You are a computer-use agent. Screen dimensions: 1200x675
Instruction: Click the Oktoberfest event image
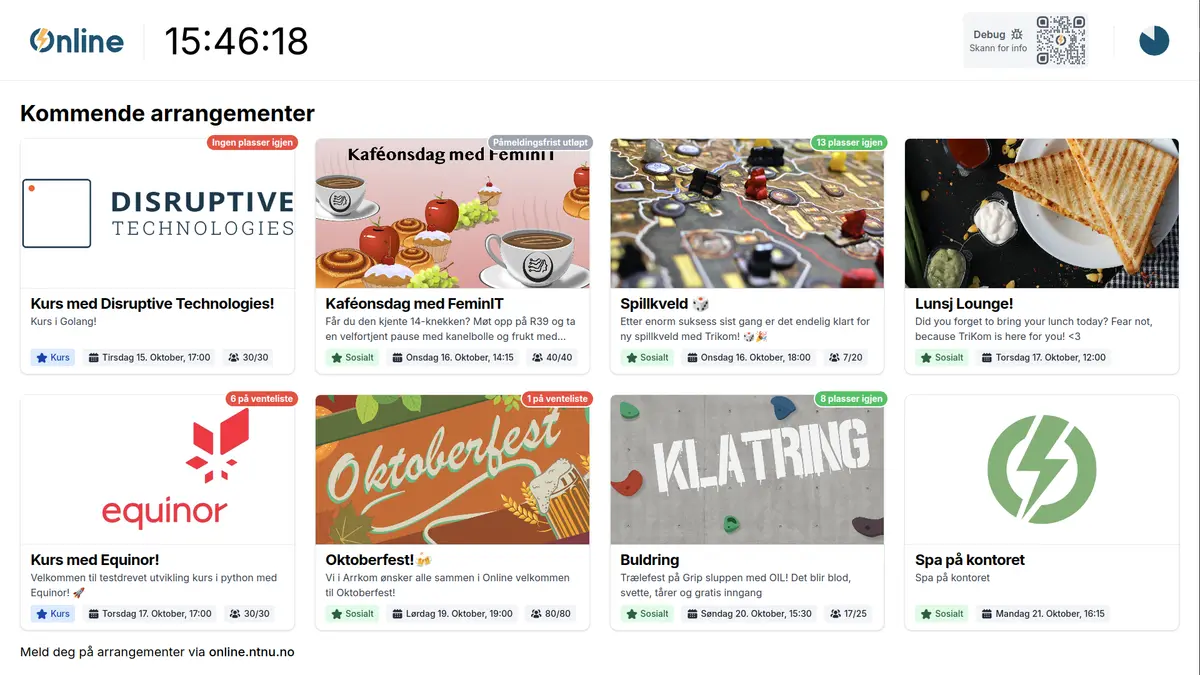pos(452,470)
